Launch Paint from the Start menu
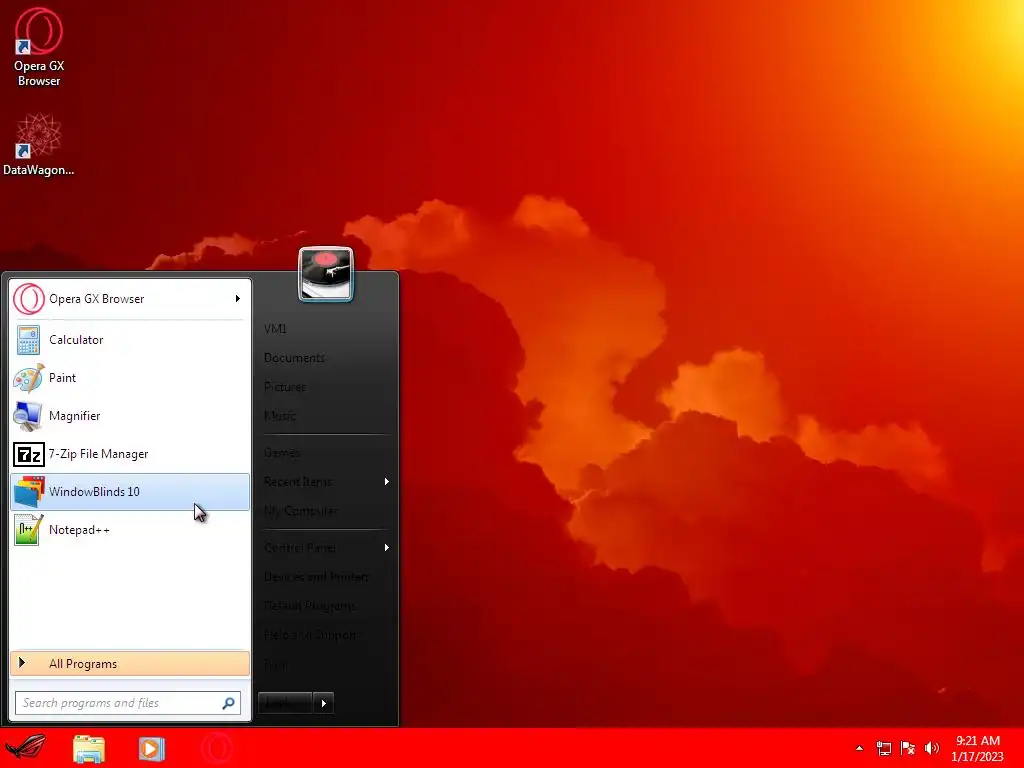This screenshot has height=768, width=1024. (x=130, y=378)
